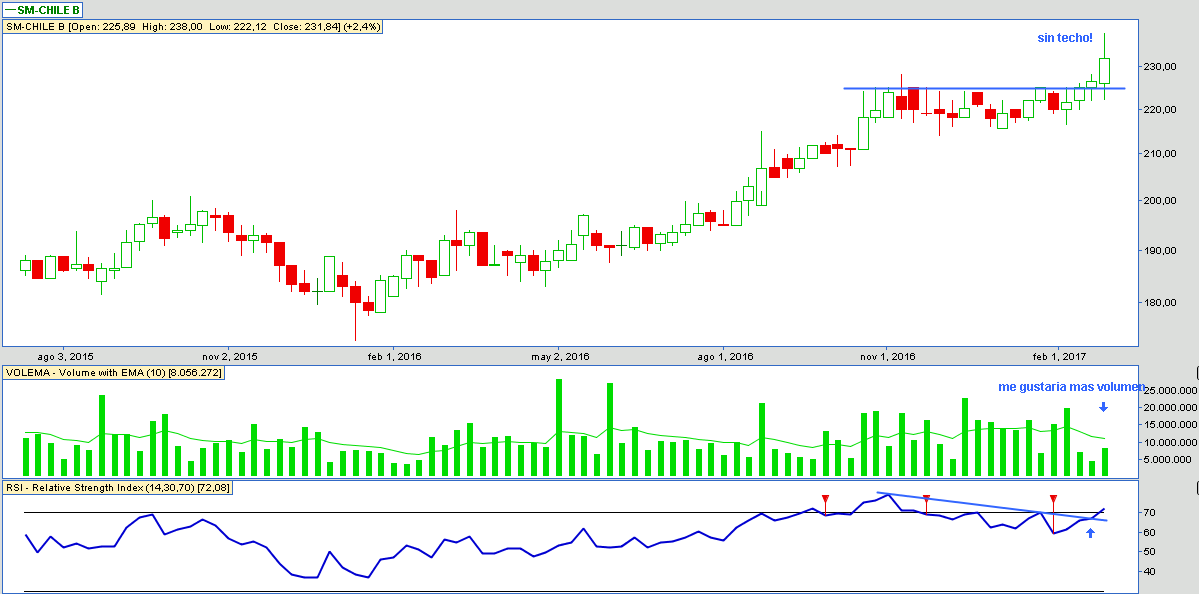Click the 'sin techo!' annotation text

point(1065,37)
